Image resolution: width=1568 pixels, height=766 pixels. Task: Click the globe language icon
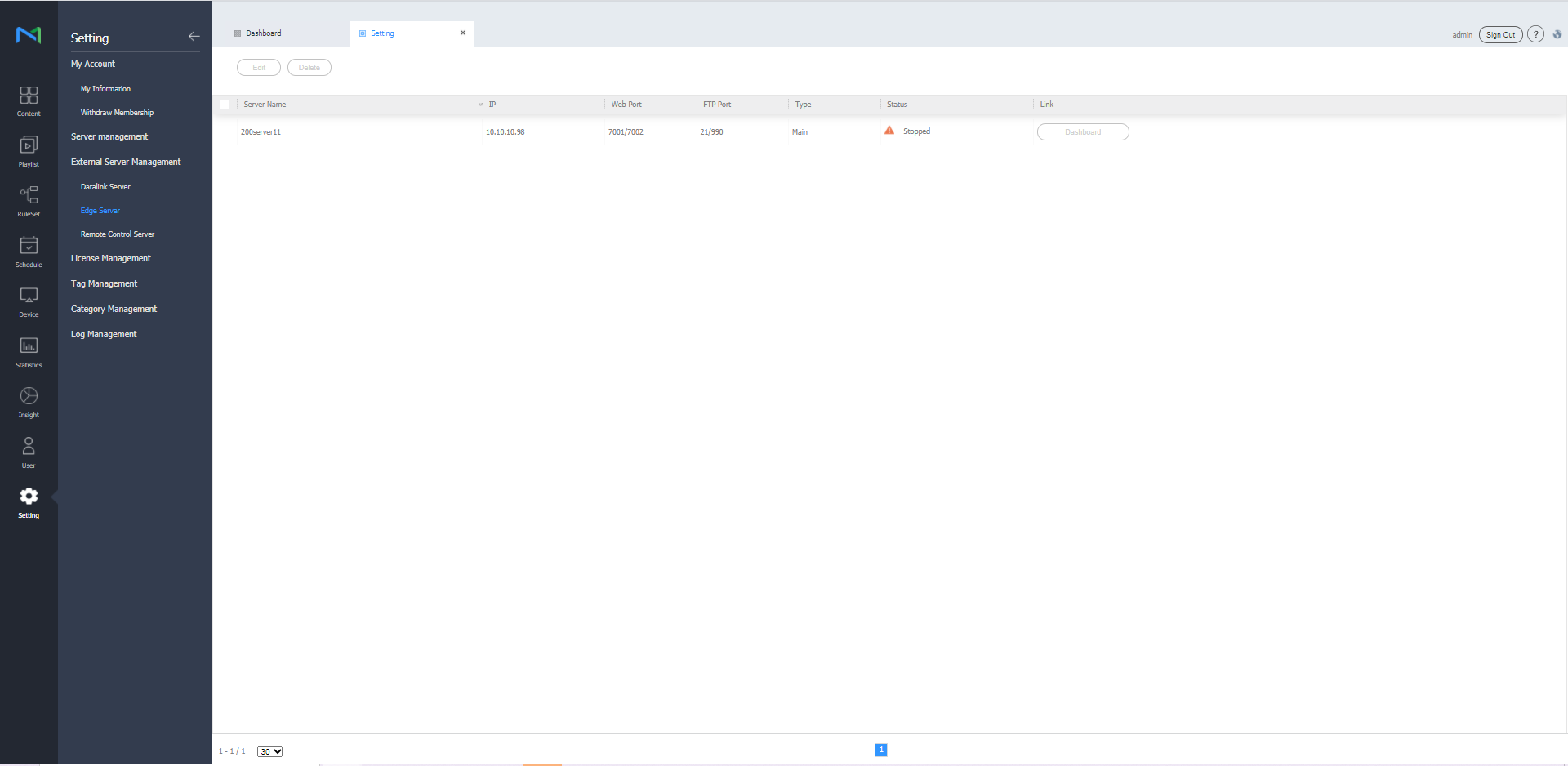(x=1557, y=34)
